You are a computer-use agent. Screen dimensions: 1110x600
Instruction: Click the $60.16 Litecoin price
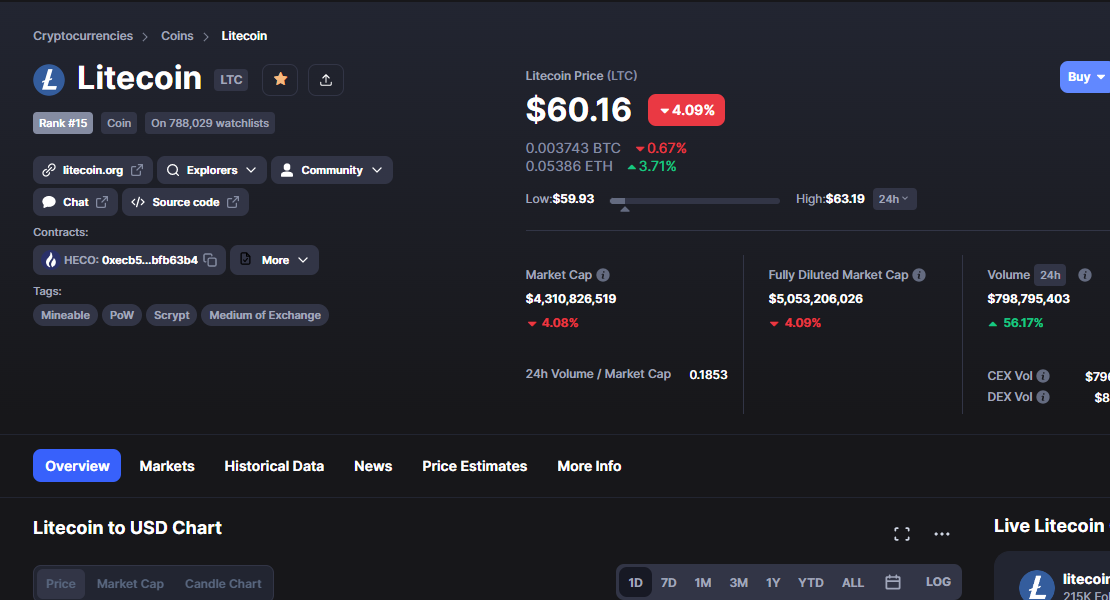coord(578,110)
